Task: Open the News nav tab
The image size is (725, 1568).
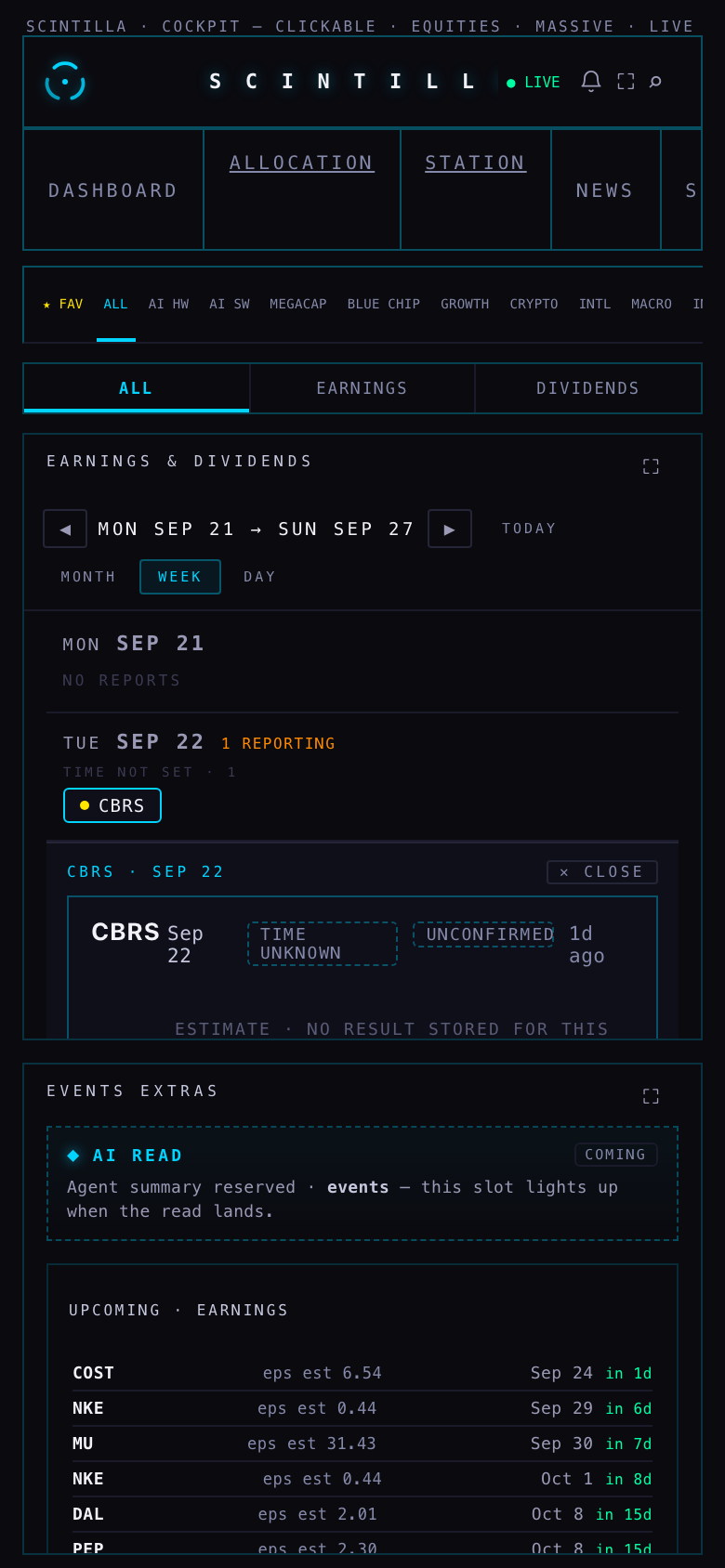Action: click(x=605, y=189)
